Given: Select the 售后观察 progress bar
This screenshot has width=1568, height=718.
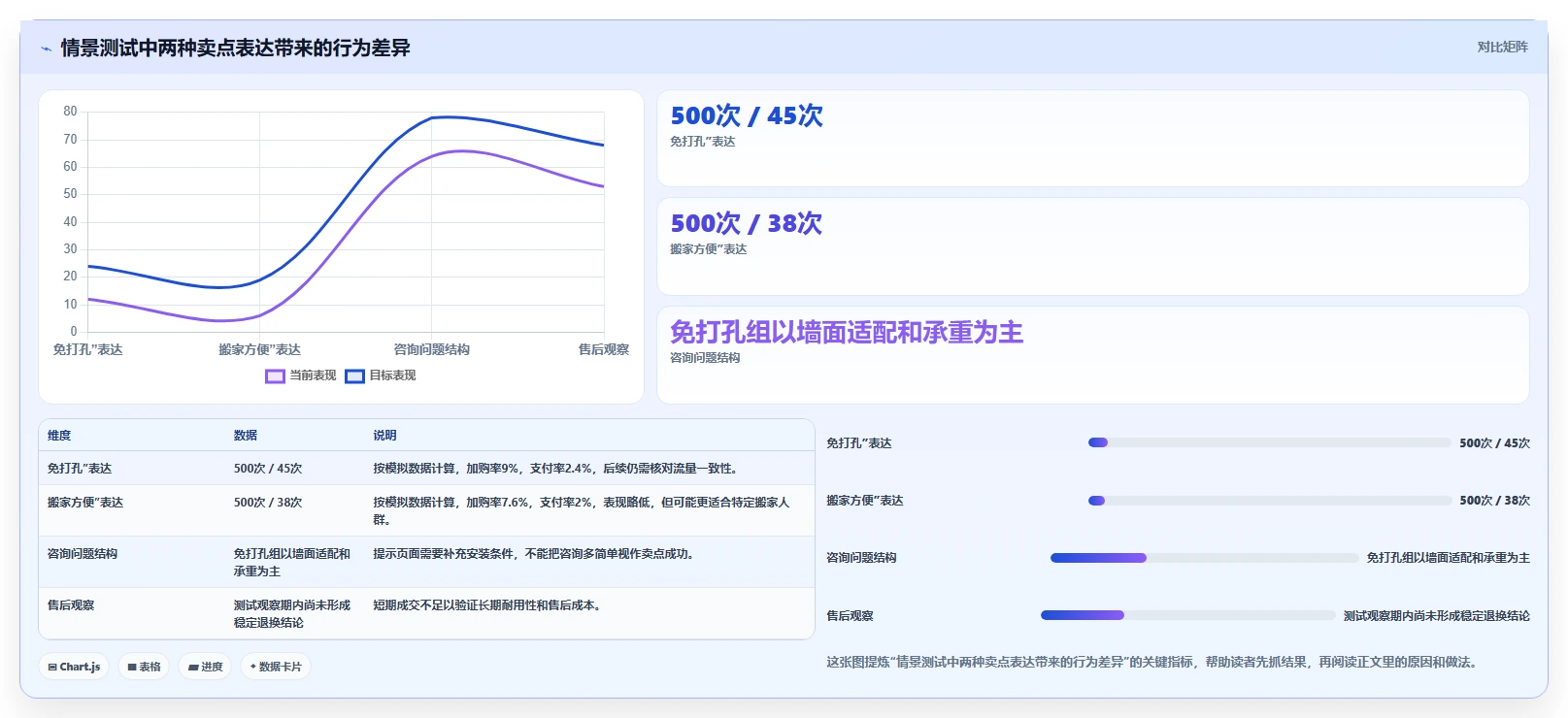Looking at the screenshot, I should click(1187, 615).
